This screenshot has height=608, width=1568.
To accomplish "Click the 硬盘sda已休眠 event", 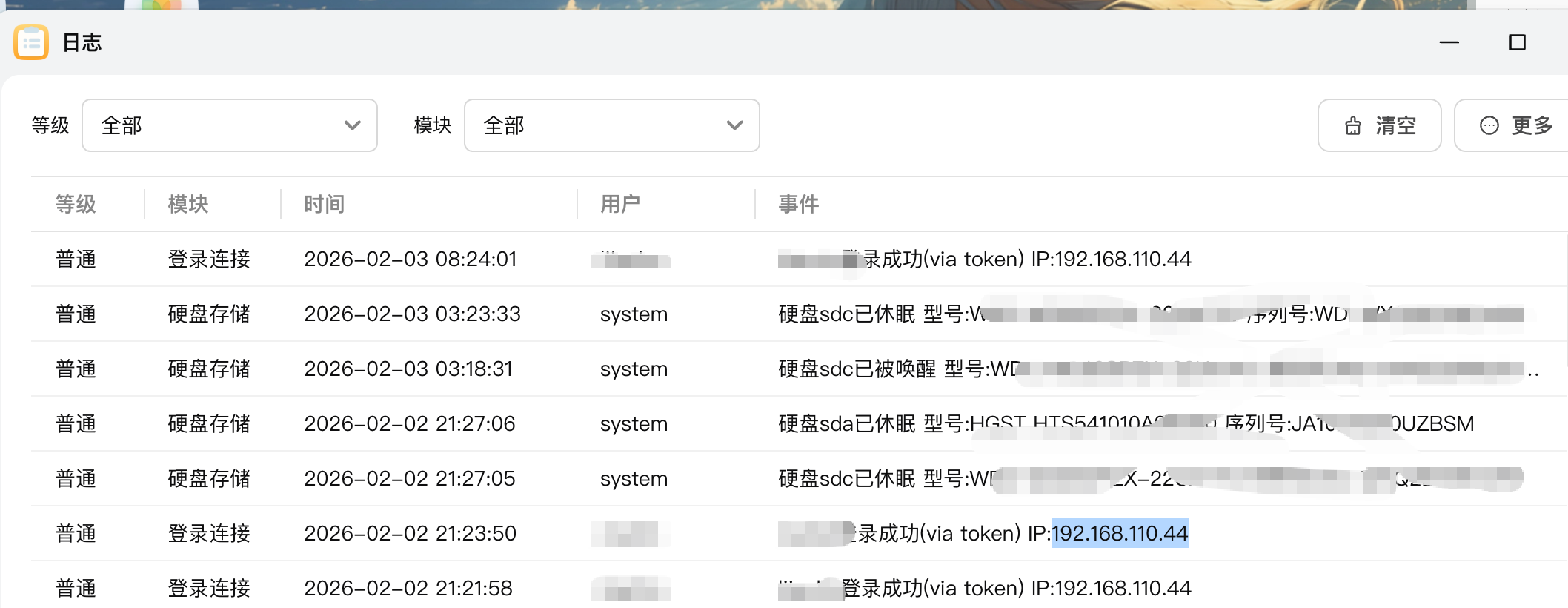I will pos(1126,424).
